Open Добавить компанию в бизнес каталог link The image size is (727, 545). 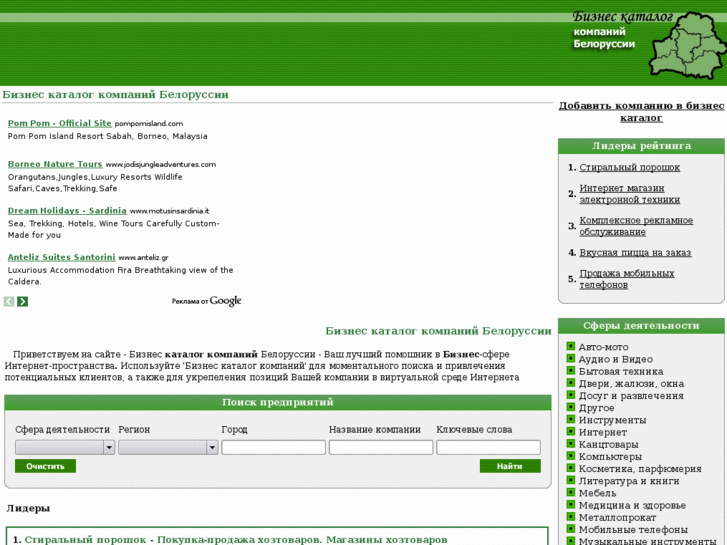pyautogui.click(x=641, y=112)
